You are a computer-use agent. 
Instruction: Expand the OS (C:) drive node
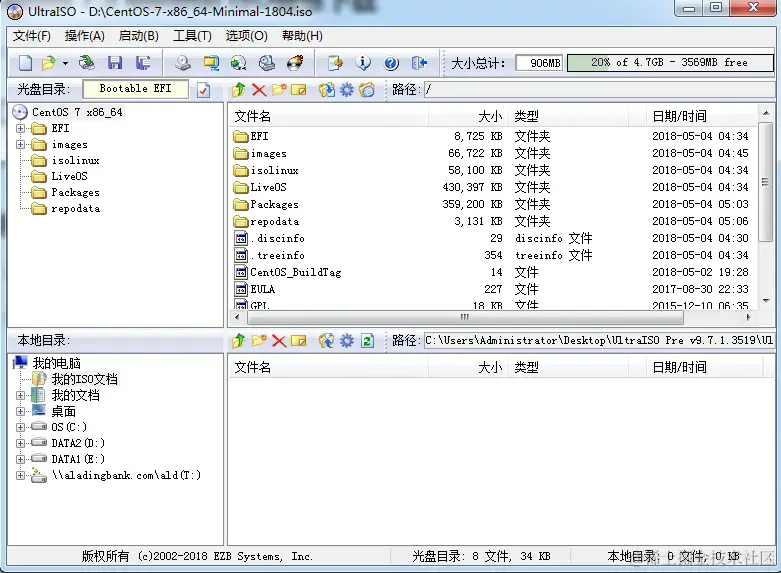click(20, 428)
